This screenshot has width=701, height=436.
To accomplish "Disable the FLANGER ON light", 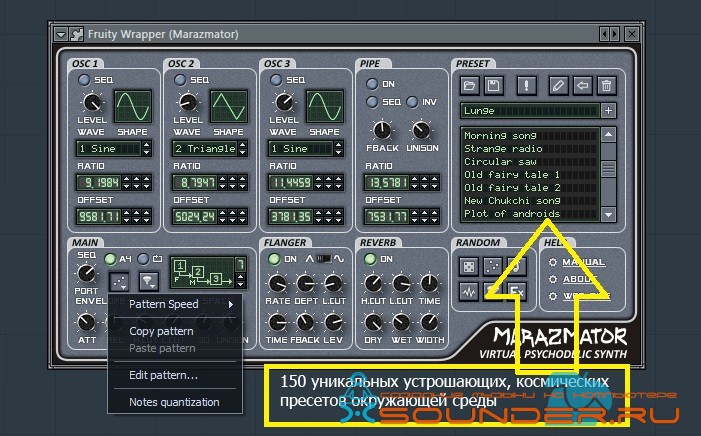I will click(x=274, y=259).
